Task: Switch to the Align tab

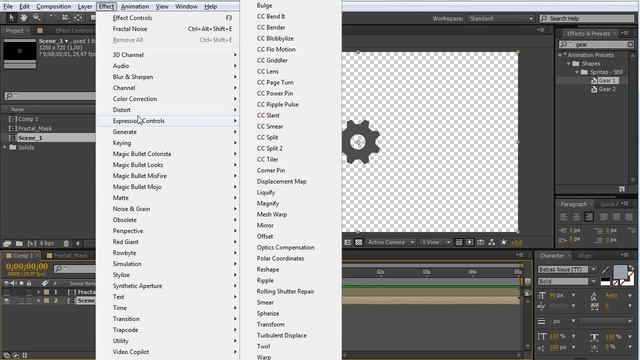Action: click(584, 256)
